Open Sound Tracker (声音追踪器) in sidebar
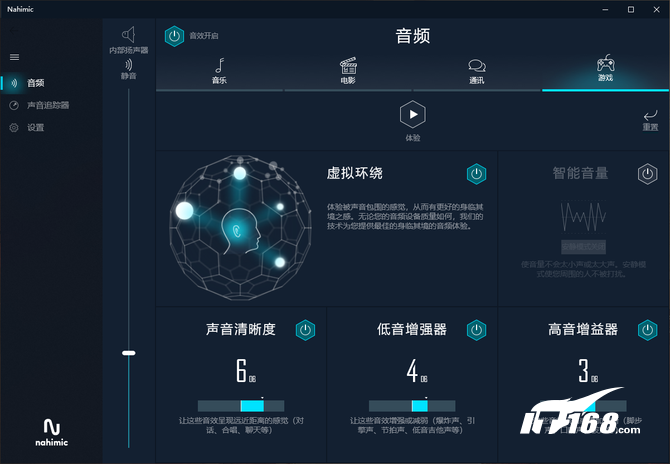 point(47,105)
